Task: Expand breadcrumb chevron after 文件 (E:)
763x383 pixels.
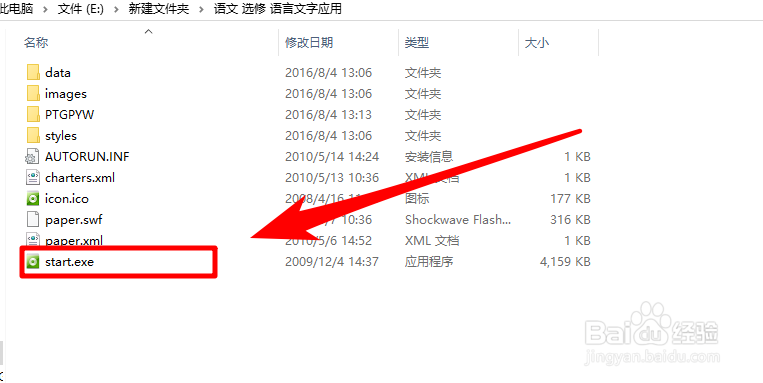Action: [117, 9]
